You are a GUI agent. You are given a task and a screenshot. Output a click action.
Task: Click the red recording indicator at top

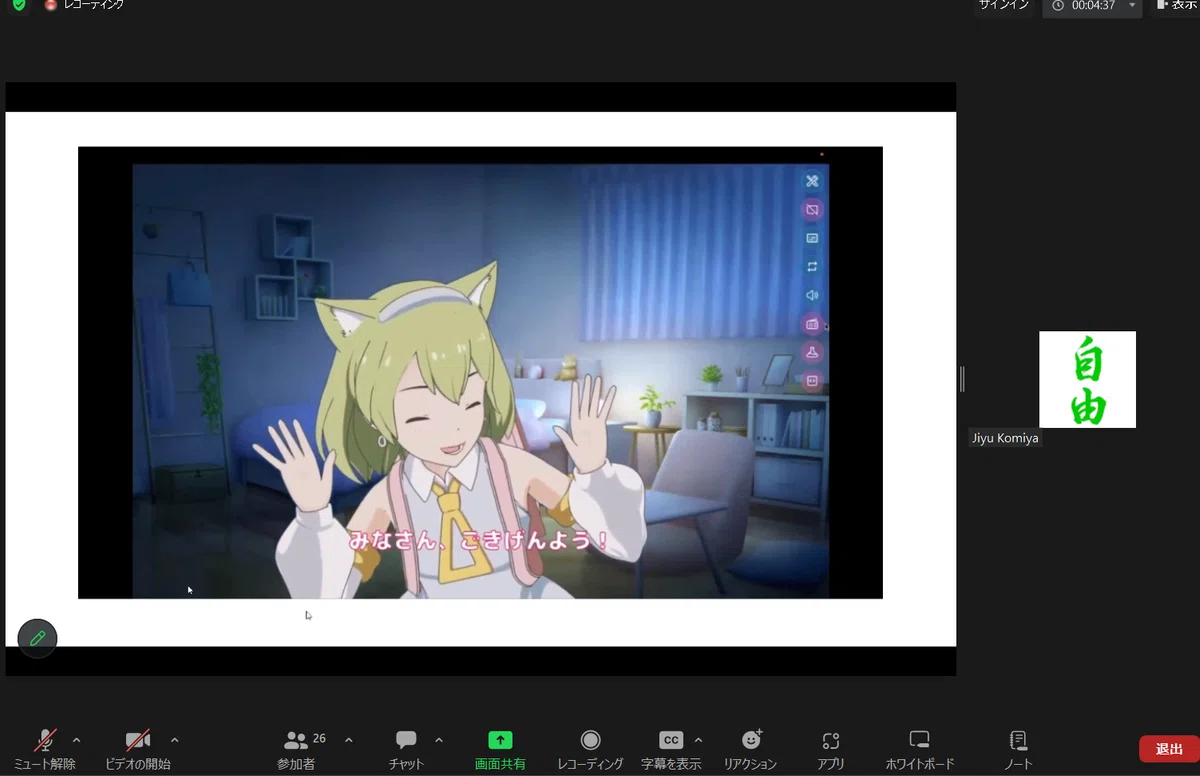[51, 5]
